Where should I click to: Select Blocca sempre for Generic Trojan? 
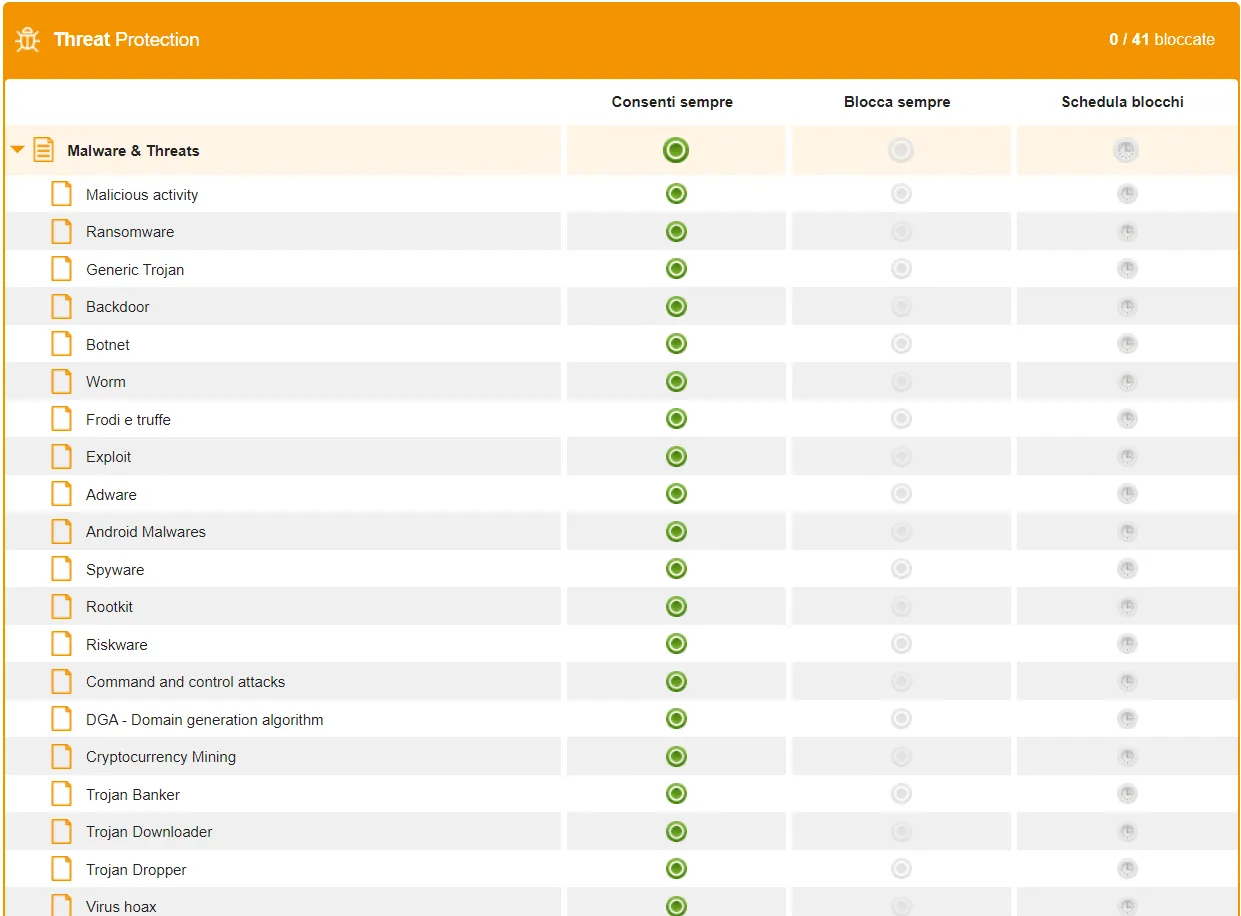coord(901,269)
